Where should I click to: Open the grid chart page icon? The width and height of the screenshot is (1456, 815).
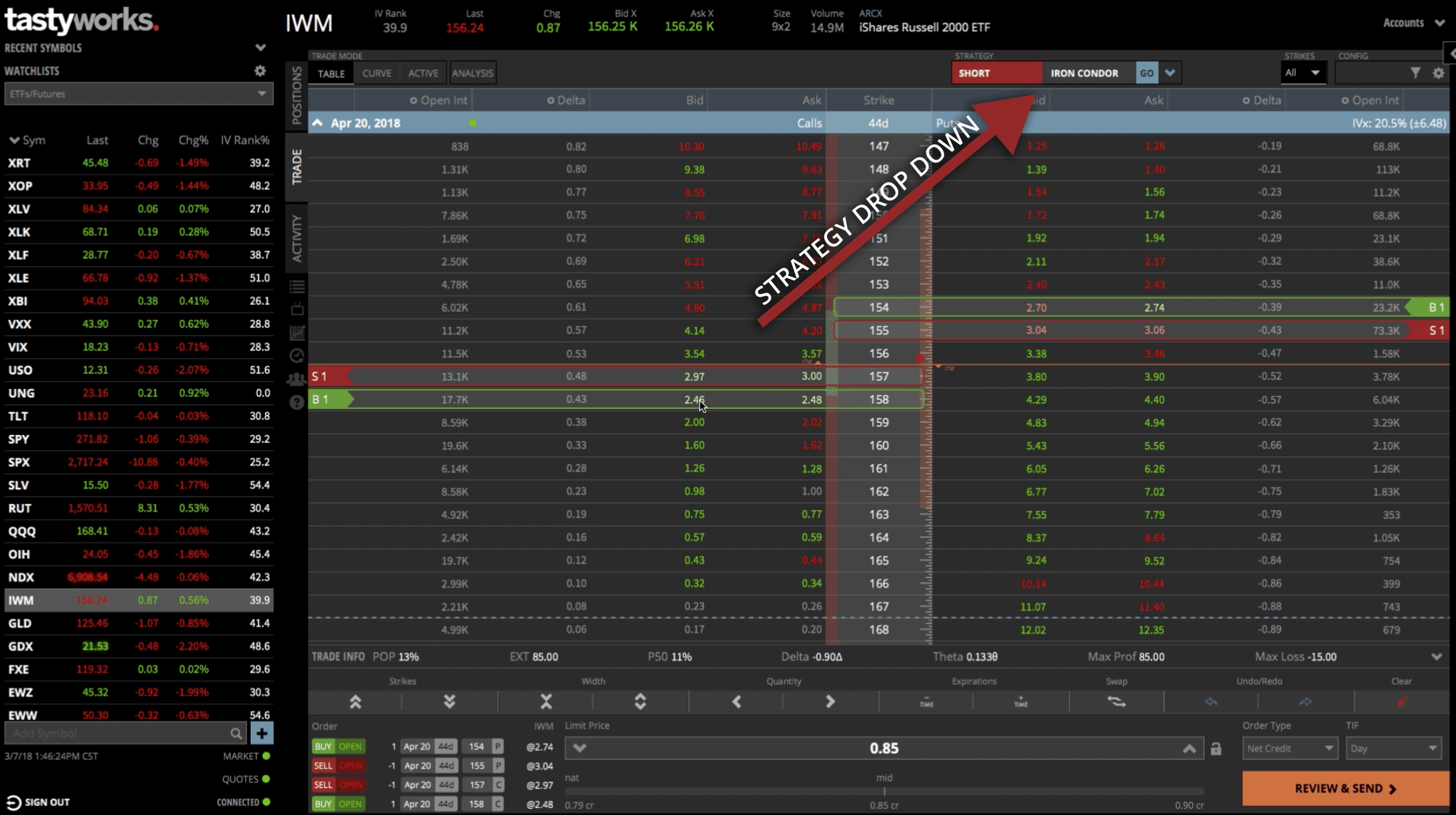297,333
